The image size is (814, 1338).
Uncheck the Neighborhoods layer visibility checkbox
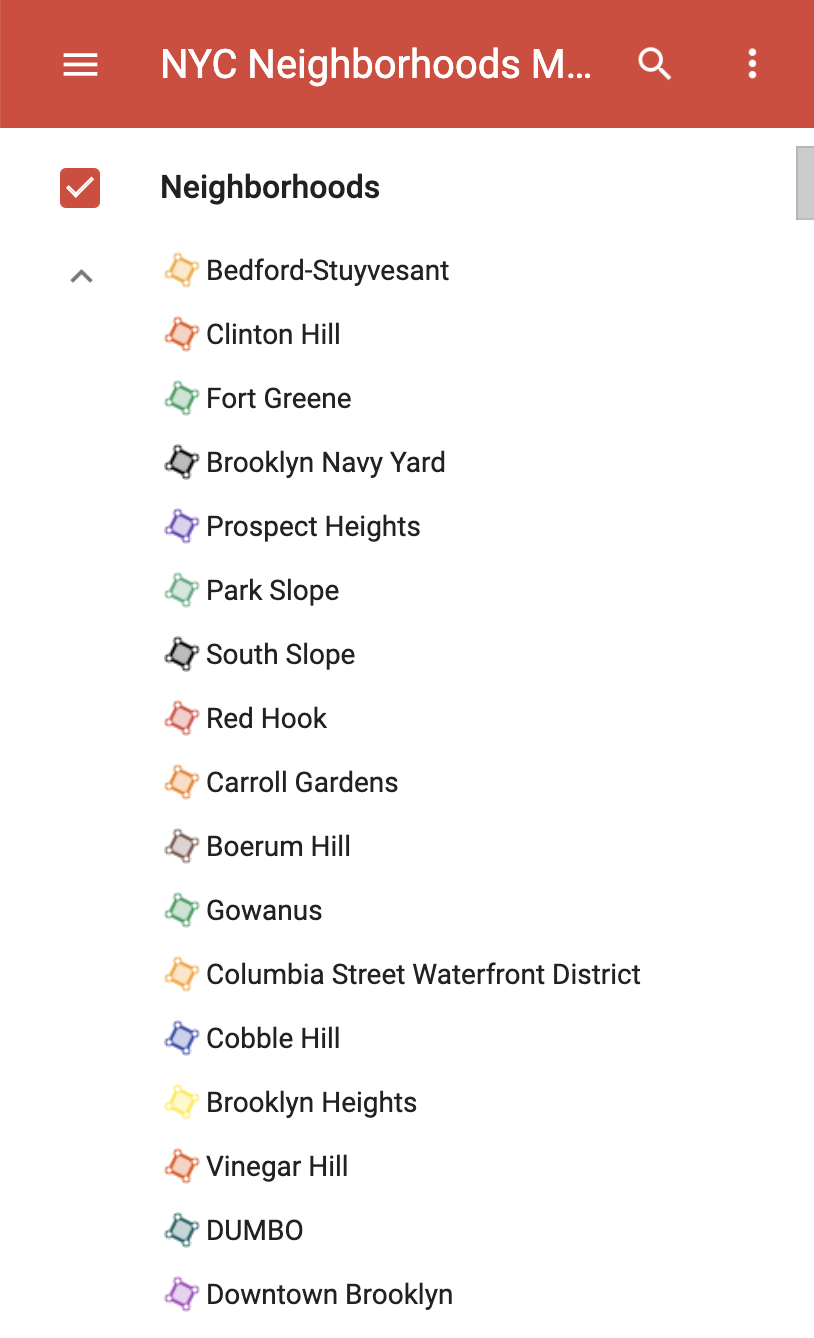click(80, 188)
